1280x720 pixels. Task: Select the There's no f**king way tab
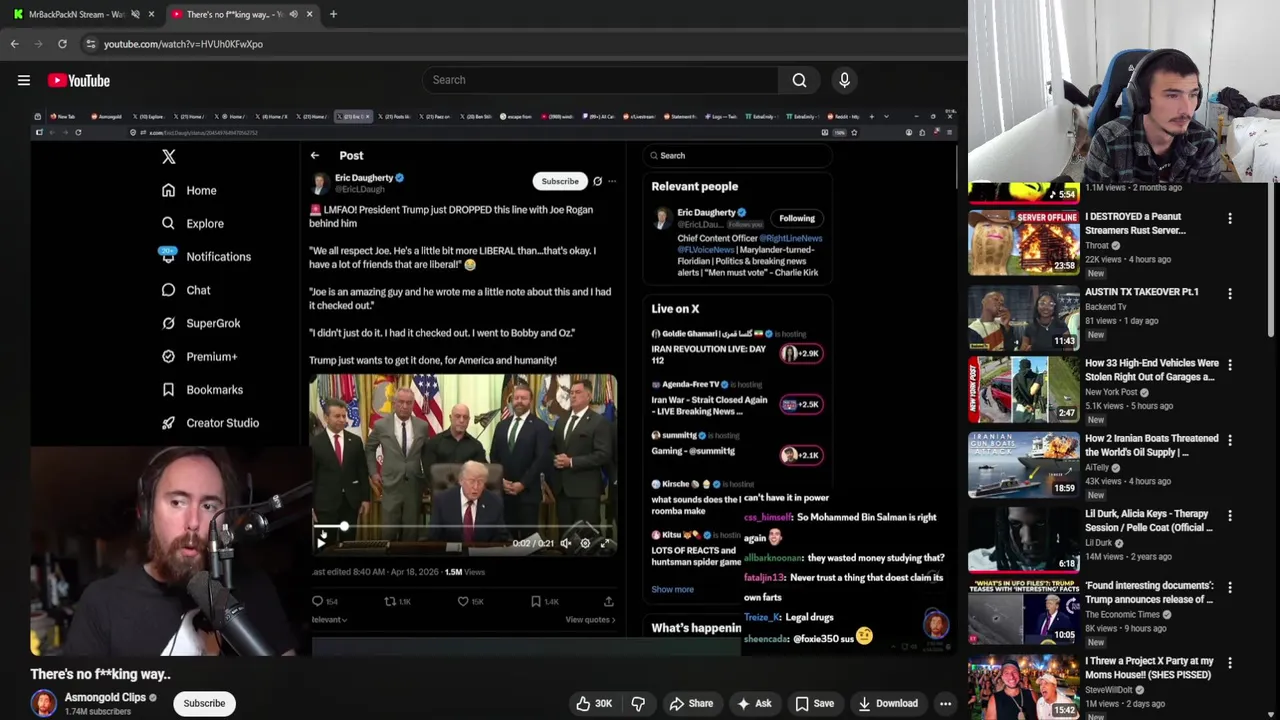(233, 14)
